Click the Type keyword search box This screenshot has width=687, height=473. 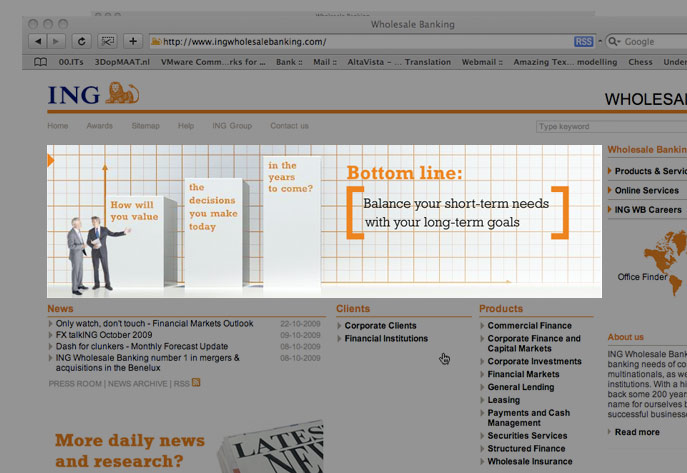click(x=611, y=127)
